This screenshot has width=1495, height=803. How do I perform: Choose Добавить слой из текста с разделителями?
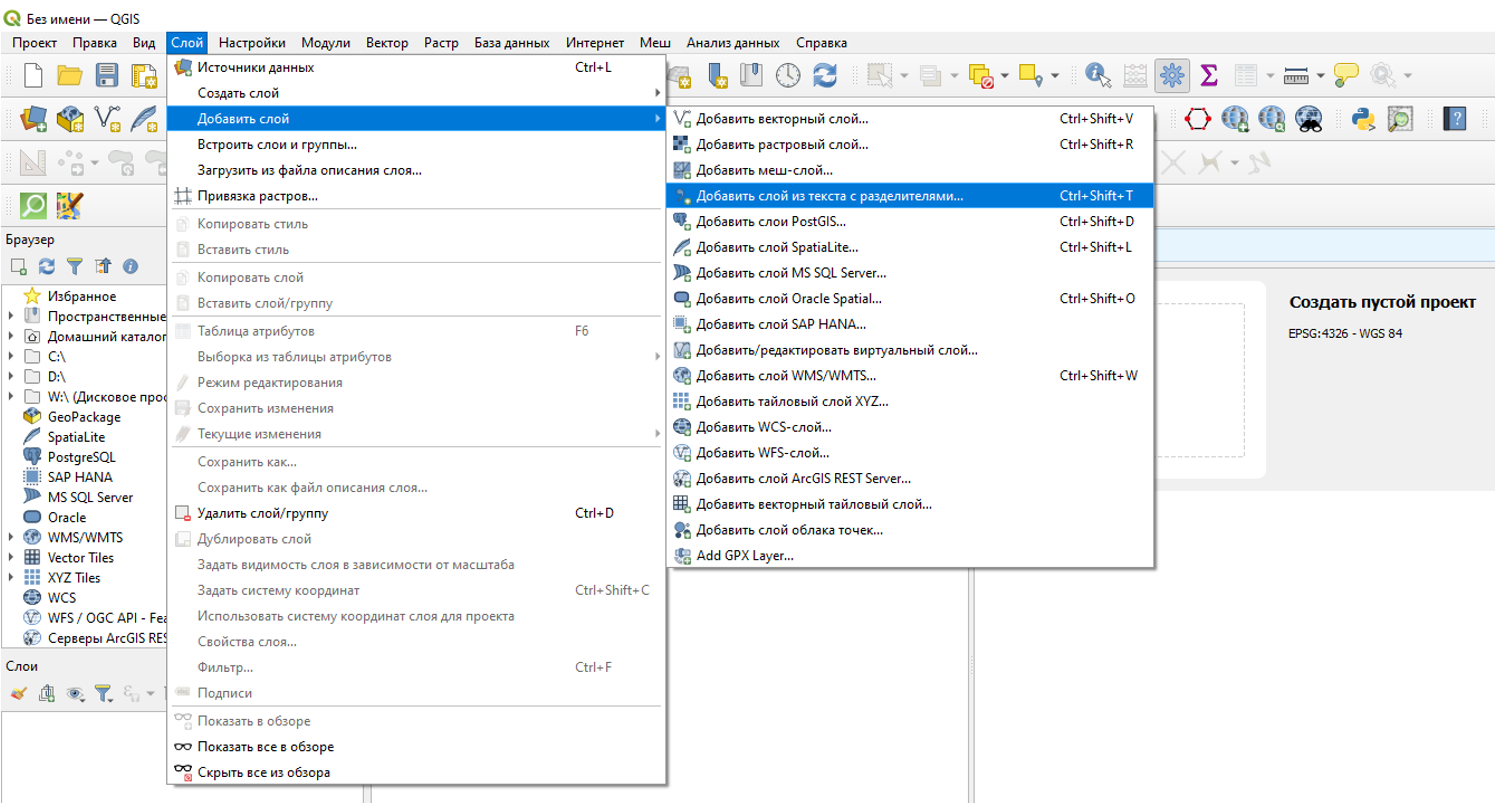click(829, 196)
